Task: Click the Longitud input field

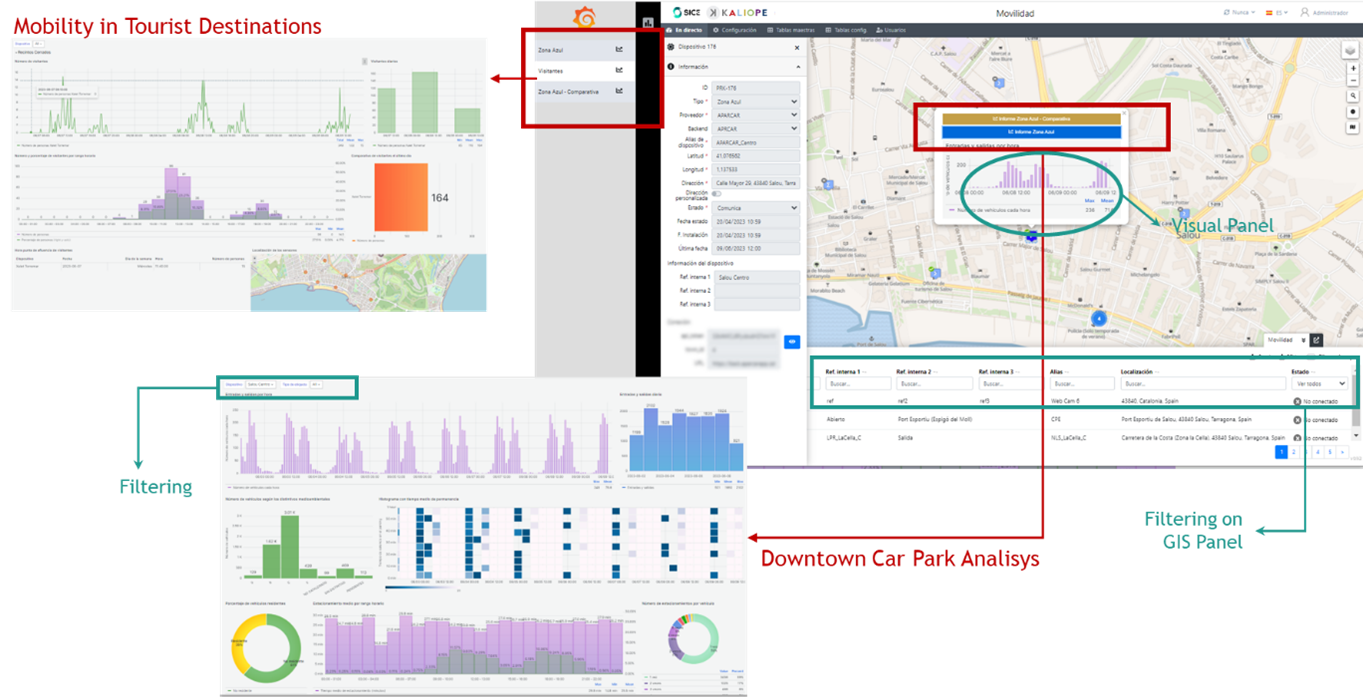Action: click(x=756, y=169)
